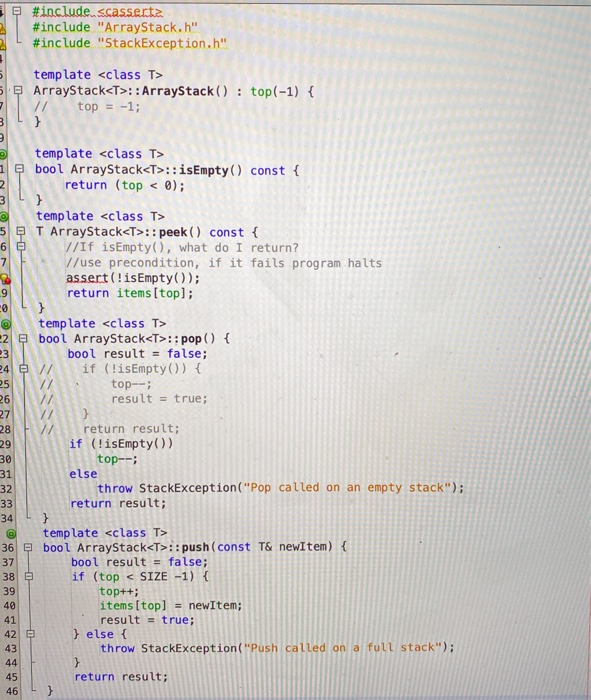Click line number 29 in the gutter
Viewport: 591px width, 700px height.
(5, 444)
